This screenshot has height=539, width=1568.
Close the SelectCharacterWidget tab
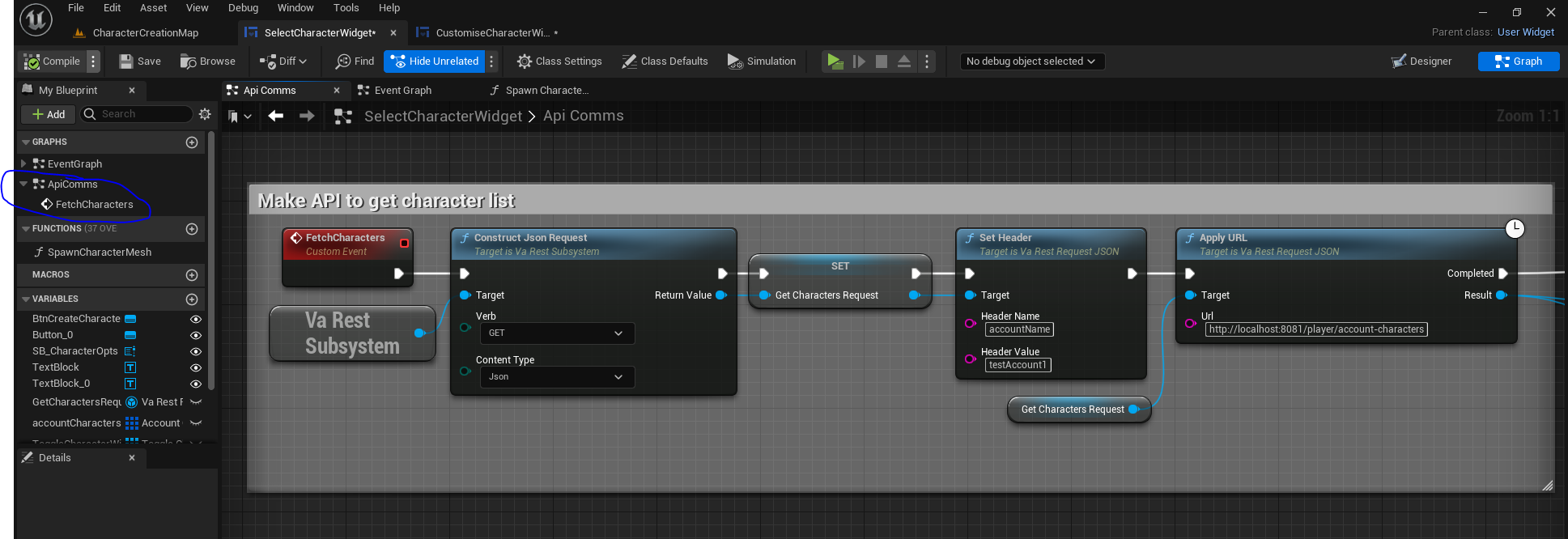click(393, 33)
